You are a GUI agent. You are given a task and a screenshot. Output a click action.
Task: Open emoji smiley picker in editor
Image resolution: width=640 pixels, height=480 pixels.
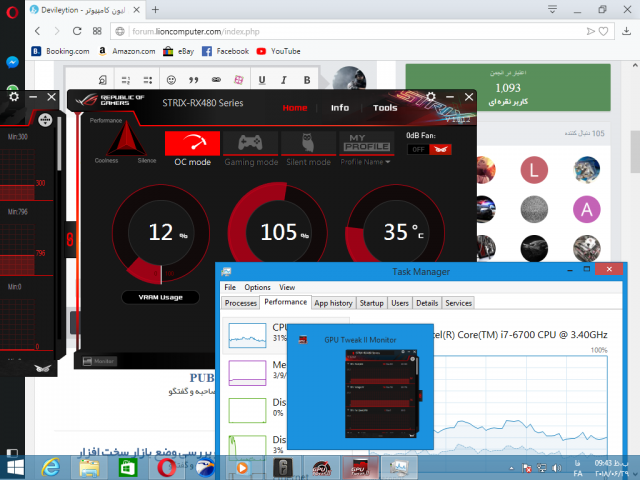point(171,80)
